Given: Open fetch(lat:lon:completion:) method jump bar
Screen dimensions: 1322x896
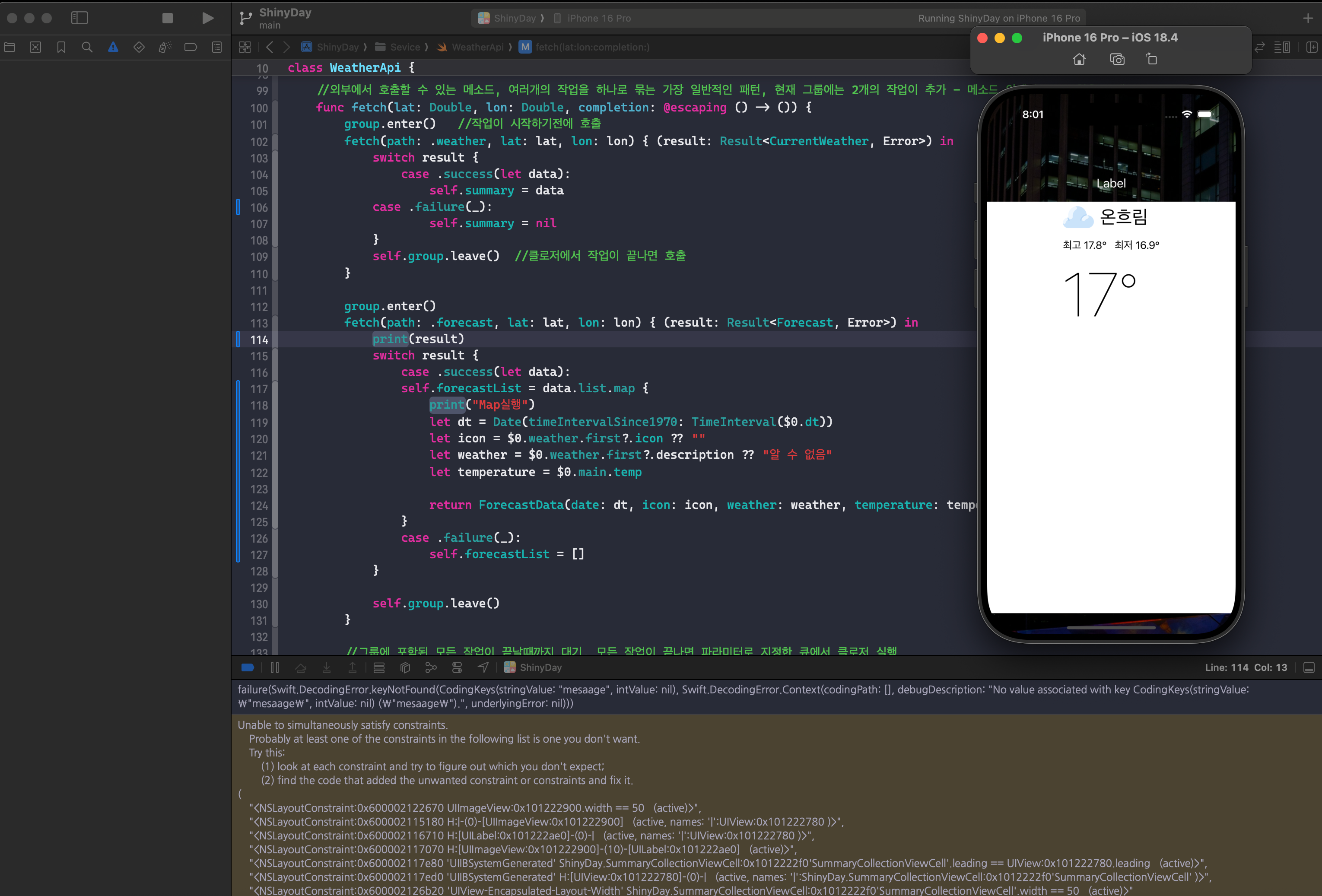Looking at the screenshot, I should coord(584,47).
